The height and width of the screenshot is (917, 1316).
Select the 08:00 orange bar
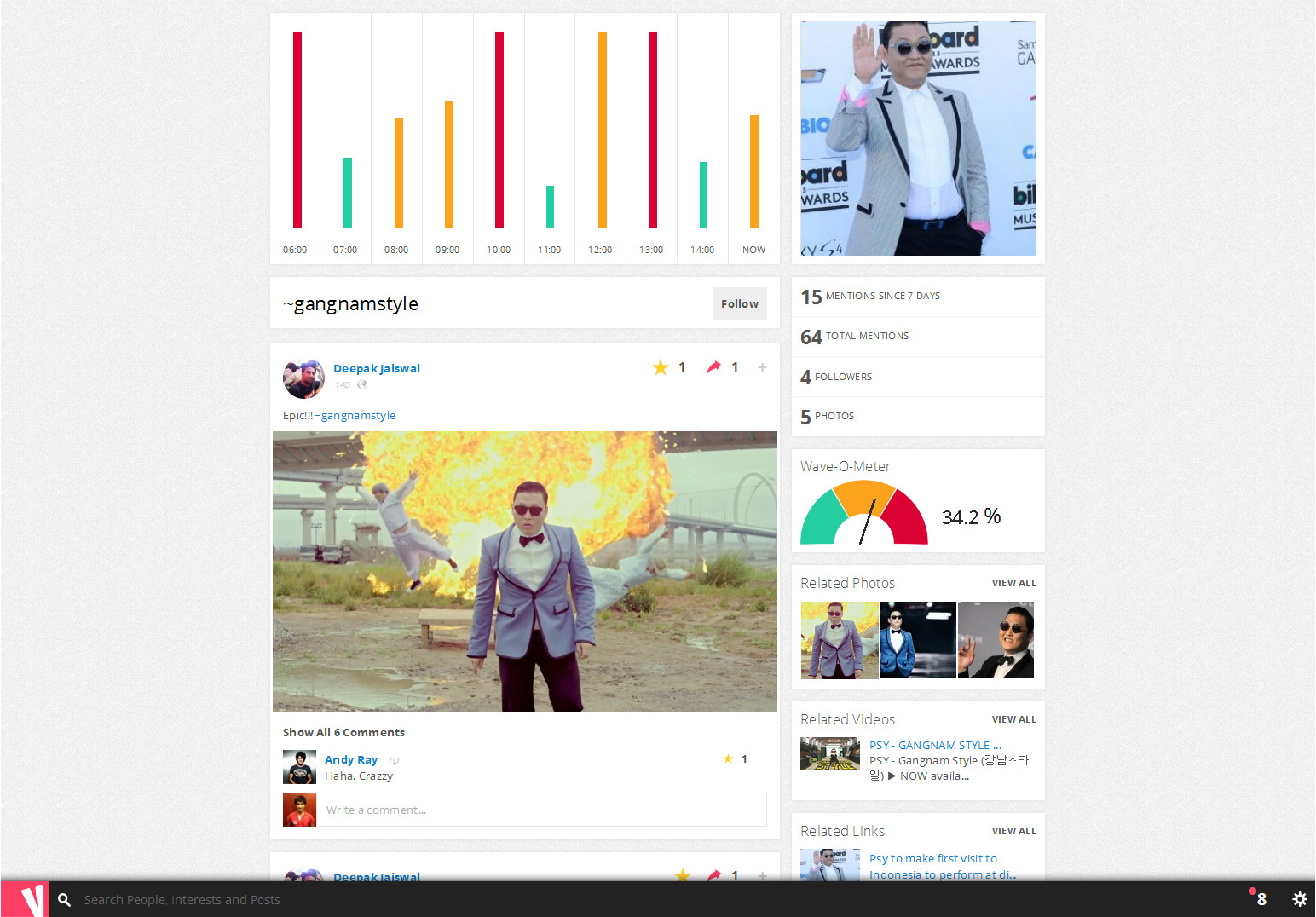399,173
